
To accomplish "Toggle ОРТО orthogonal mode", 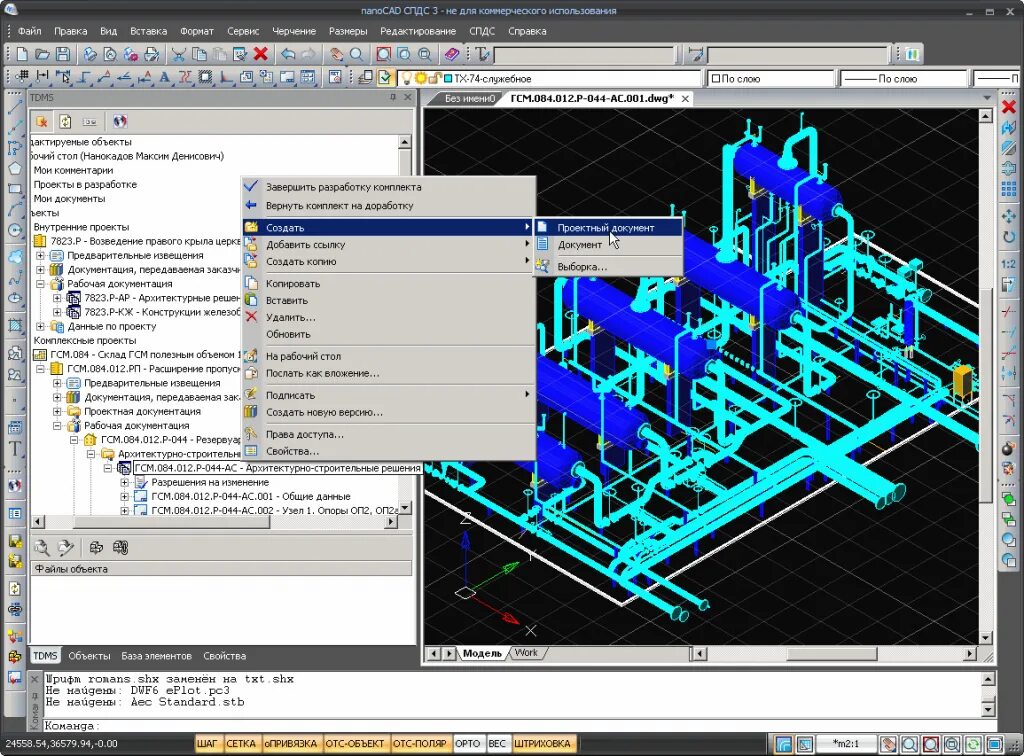I will 468,744.
